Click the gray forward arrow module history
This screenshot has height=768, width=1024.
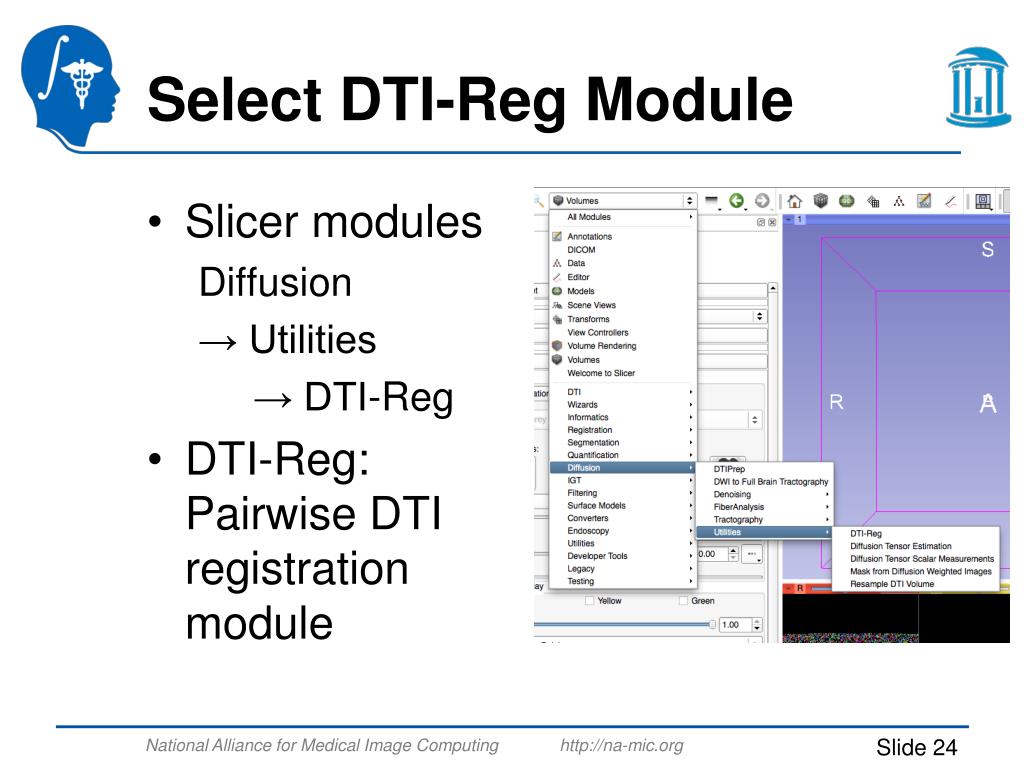[761, 201]
